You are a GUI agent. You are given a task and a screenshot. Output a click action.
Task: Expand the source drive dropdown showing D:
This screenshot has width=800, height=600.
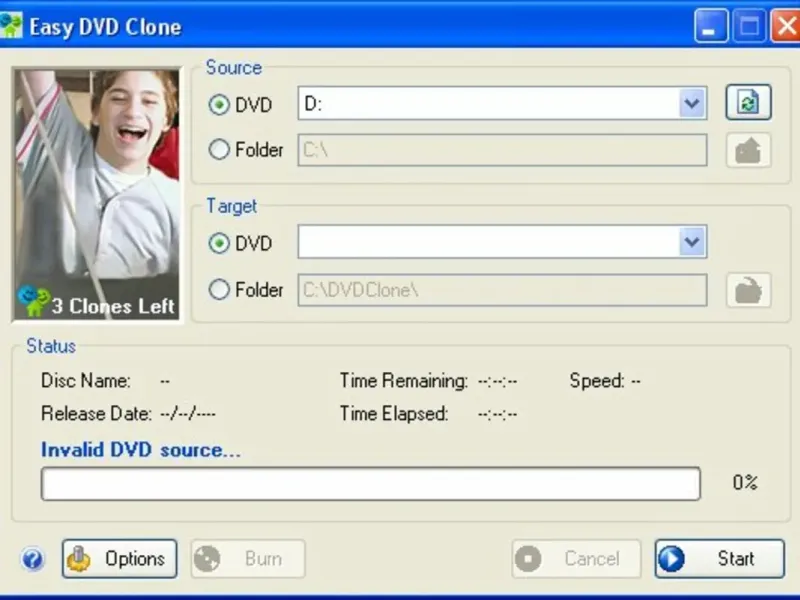coord(692,104)
